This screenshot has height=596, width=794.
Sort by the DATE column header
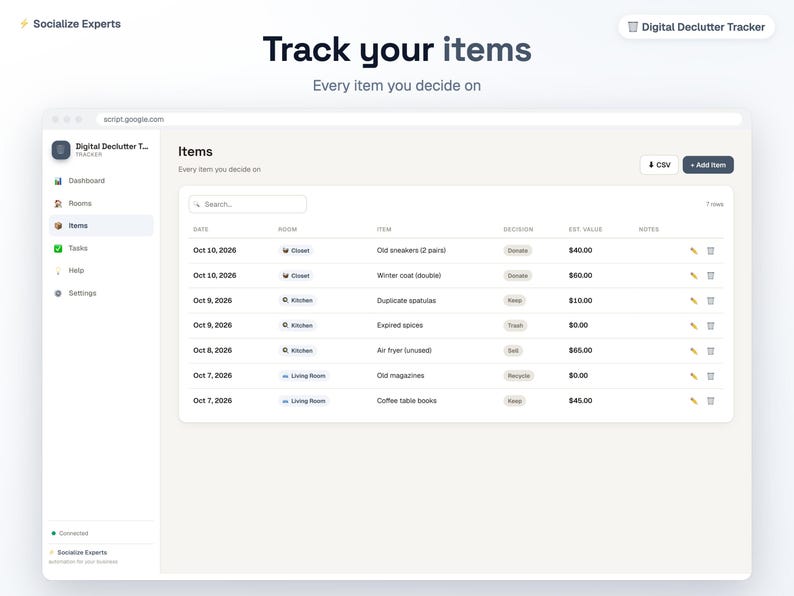coord(201,229)
